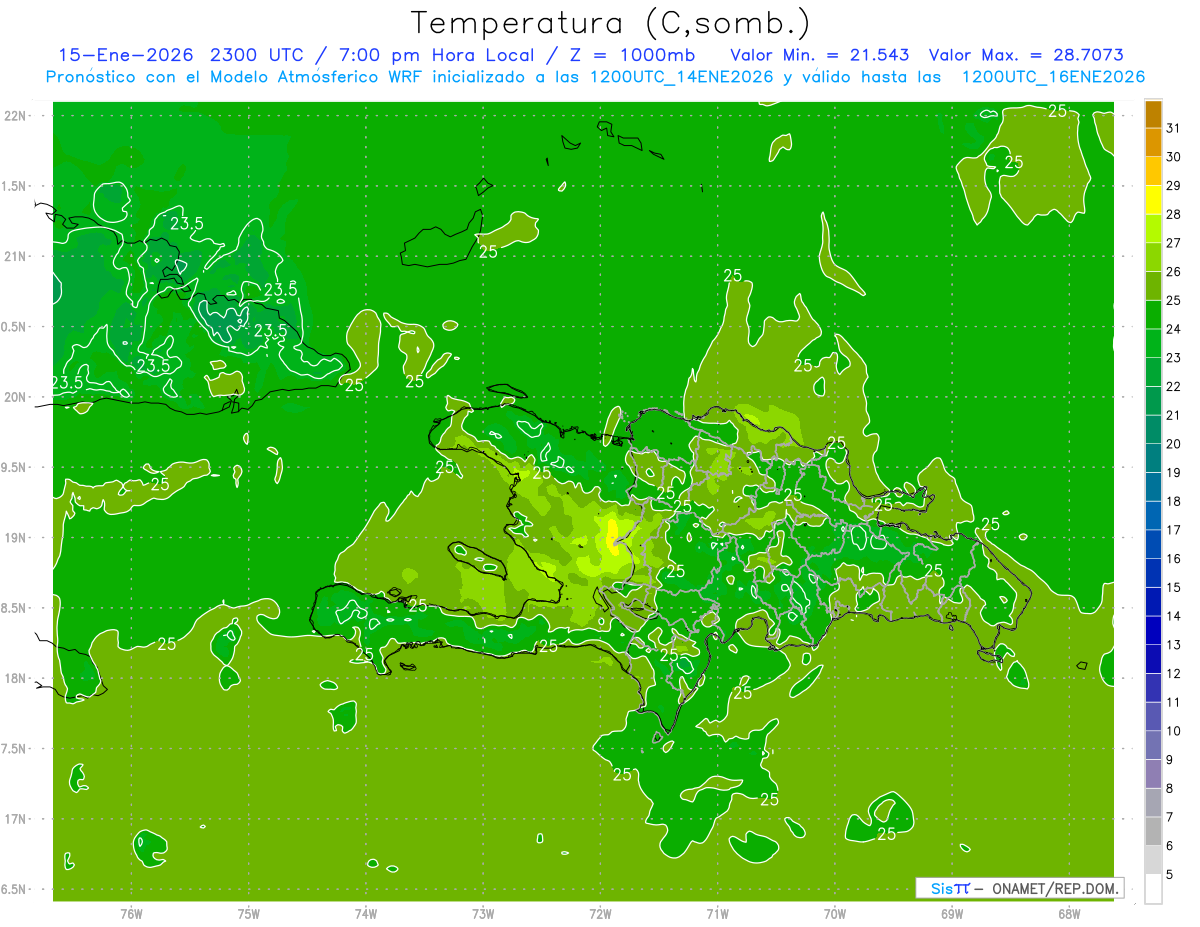Viewport: 1200px width, 927px height.
Task: Click the color scale label "24"
Action: (x=1173, y=329)
